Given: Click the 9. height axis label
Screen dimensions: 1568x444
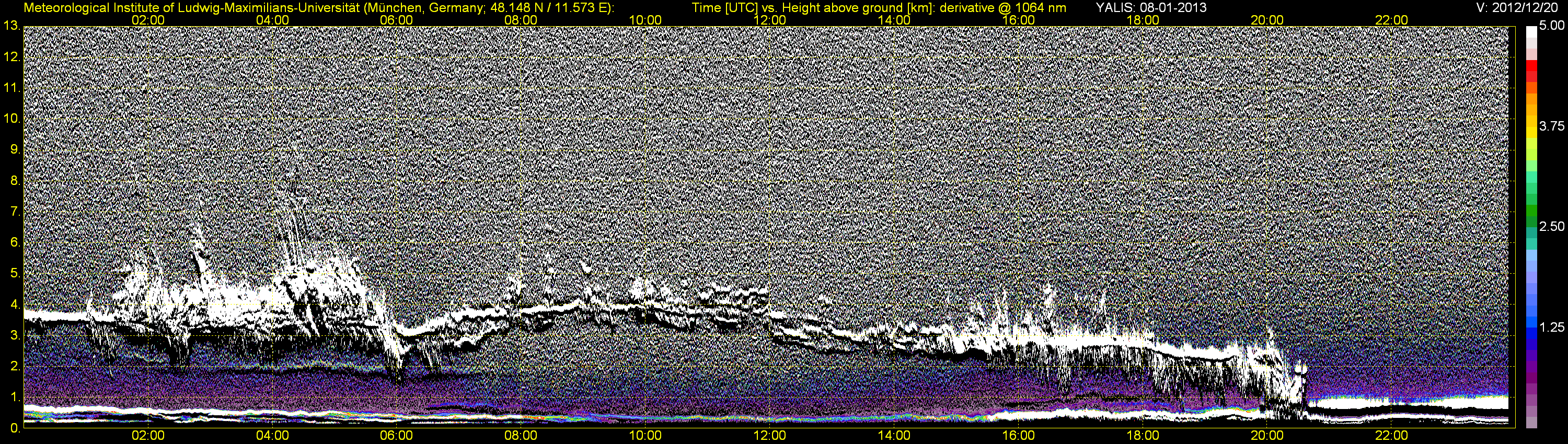Looking at the screenshot, I should point(15,149).
